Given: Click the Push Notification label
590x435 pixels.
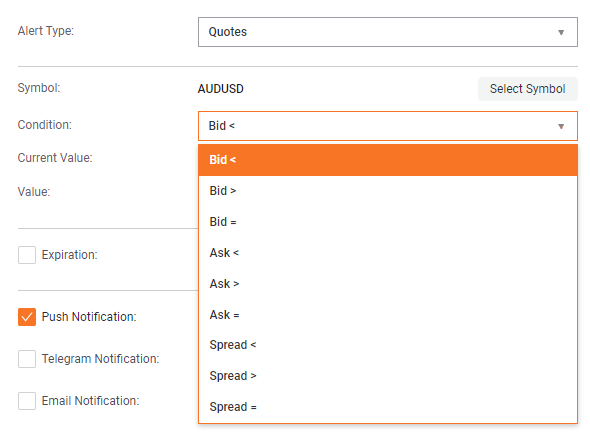Looking at the screenshot, I should click(x=89, y=317).
